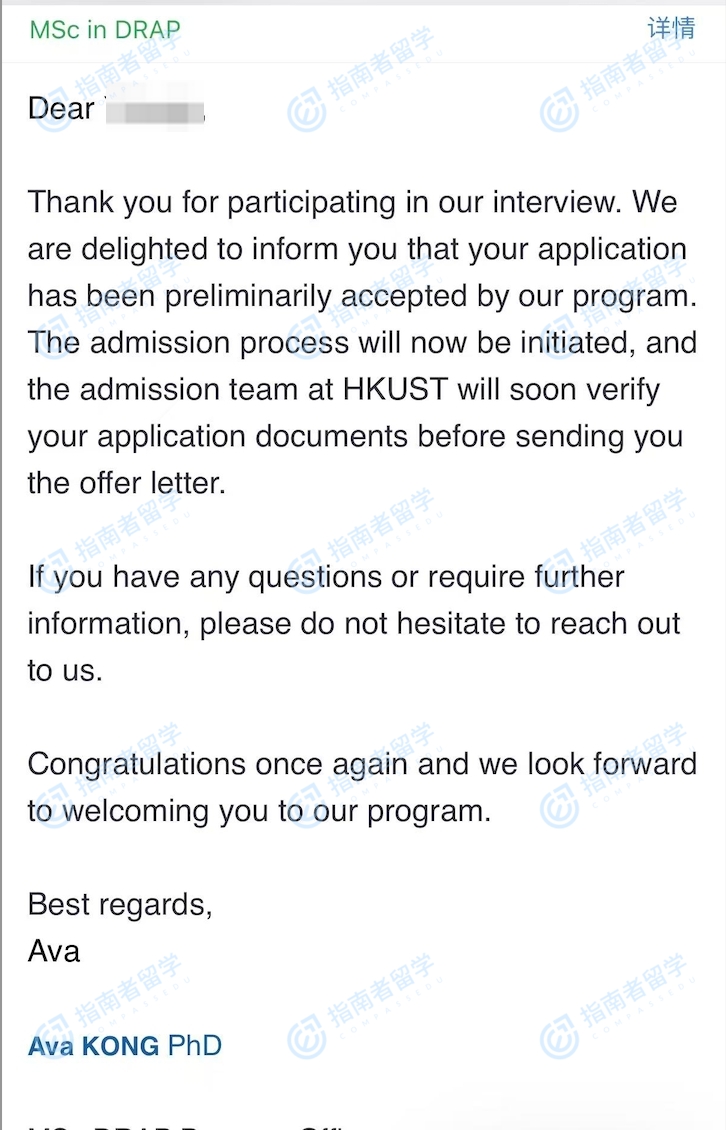Click the has been preliminarily accepted line
This screenshot has width=726, height=1130.
pos(361,296)
